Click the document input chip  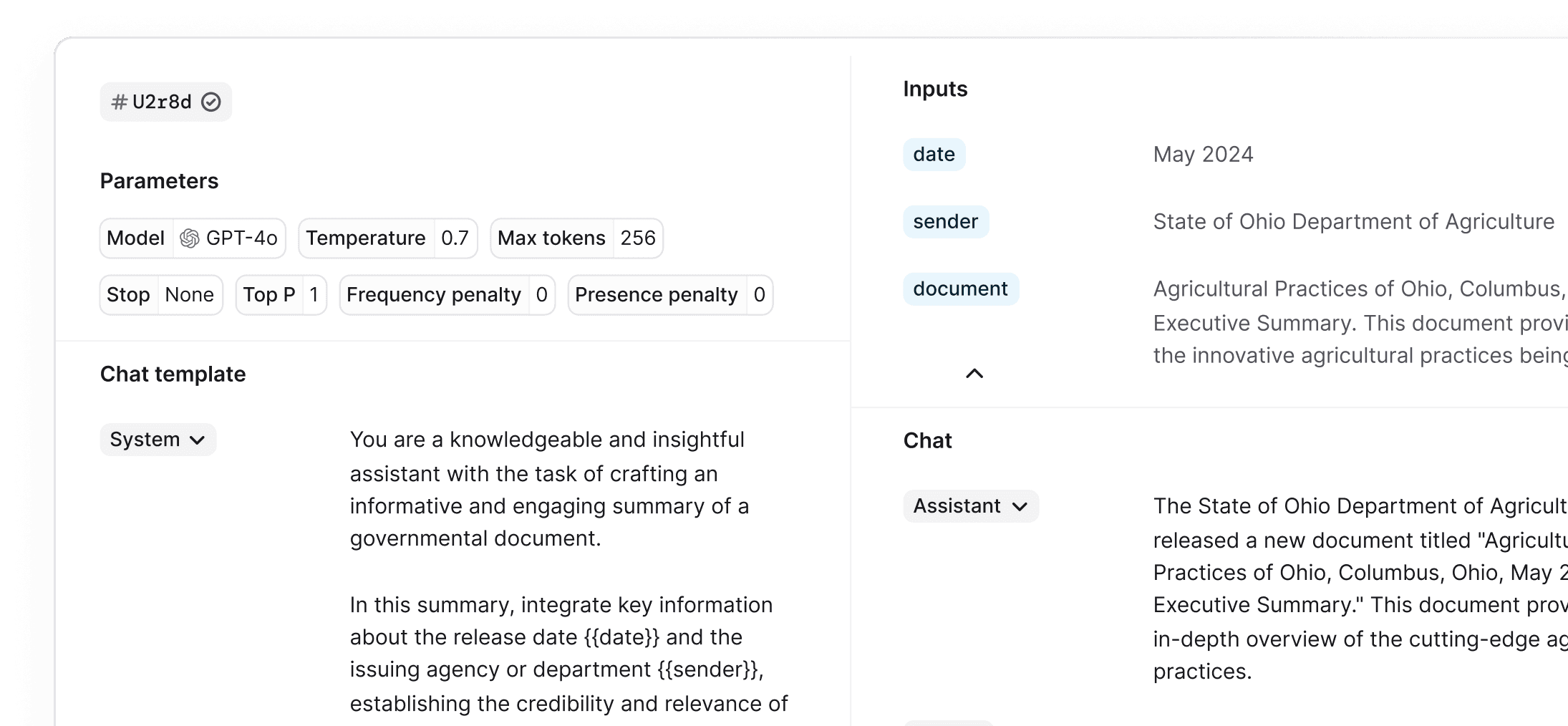point(961,289)
